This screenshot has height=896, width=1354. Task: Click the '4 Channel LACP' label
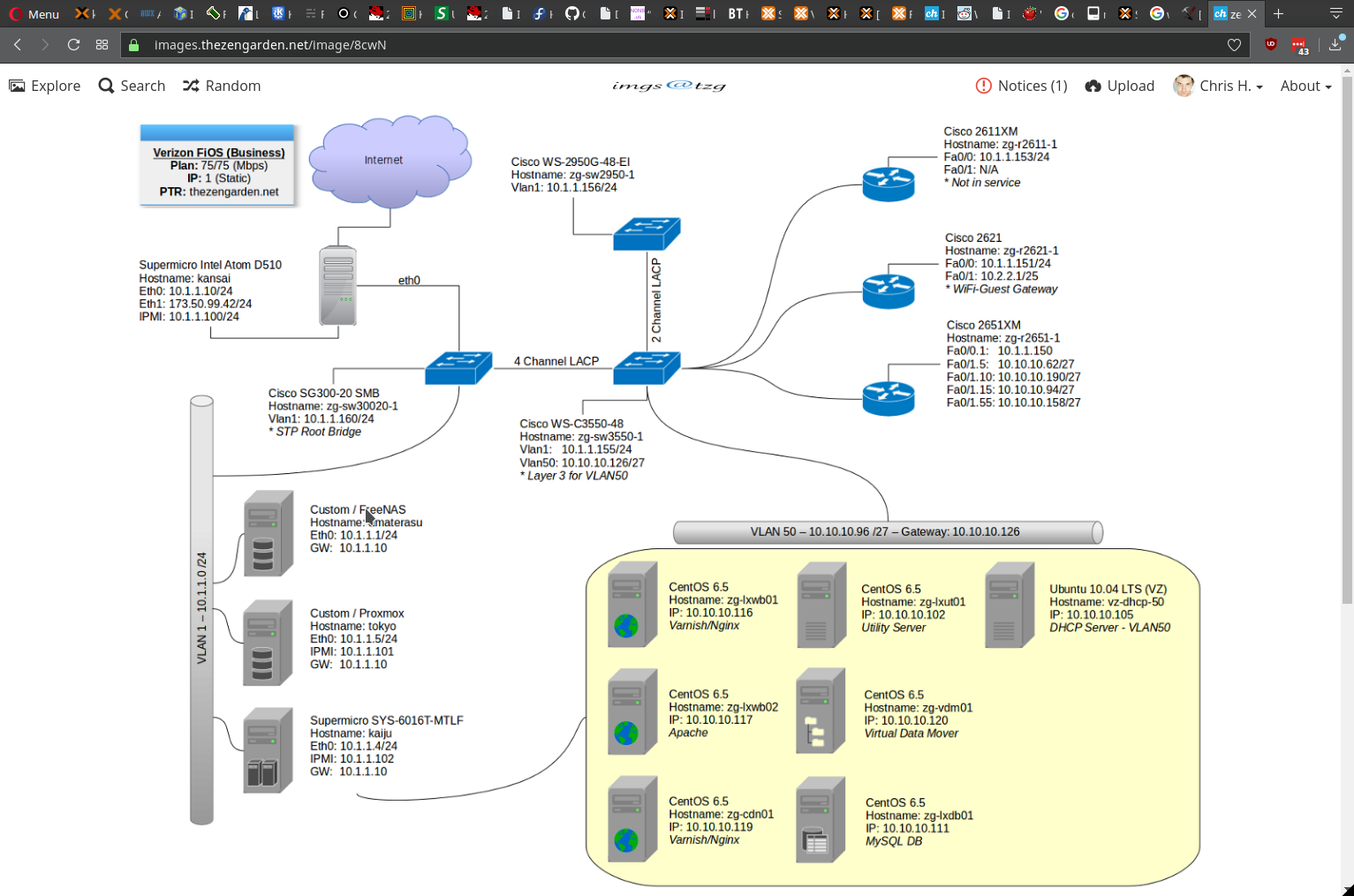(x=556, y=361)
